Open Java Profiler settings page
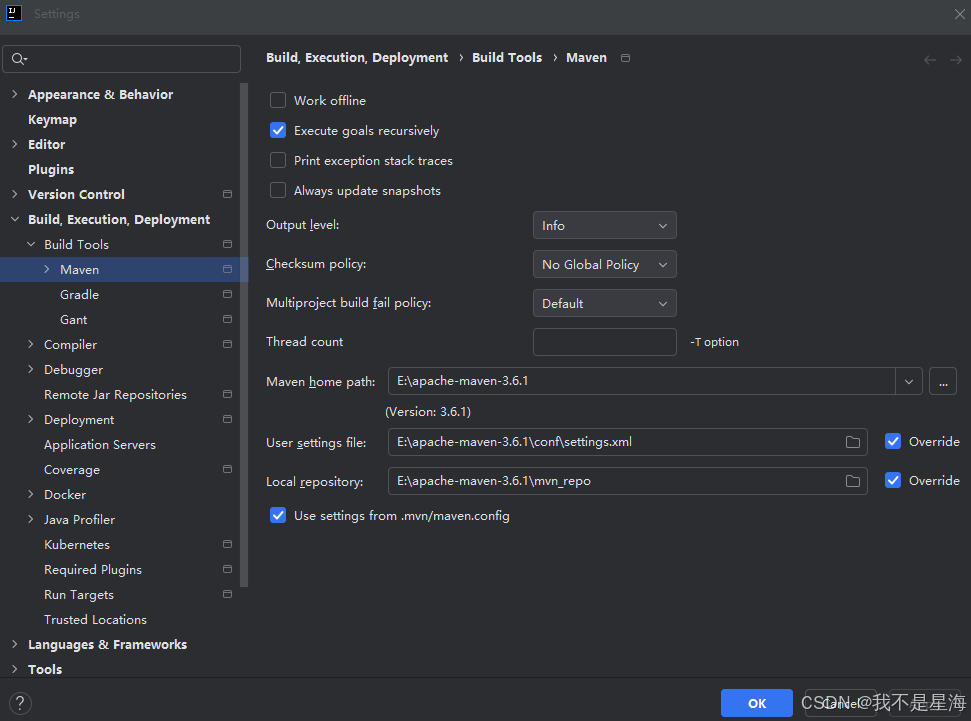 [79, 520]
